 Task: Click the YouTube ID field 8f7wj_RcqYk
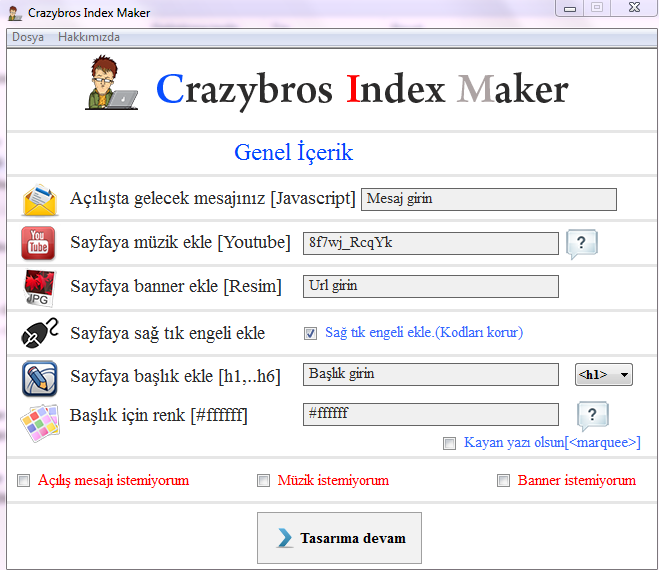[431, 243]
